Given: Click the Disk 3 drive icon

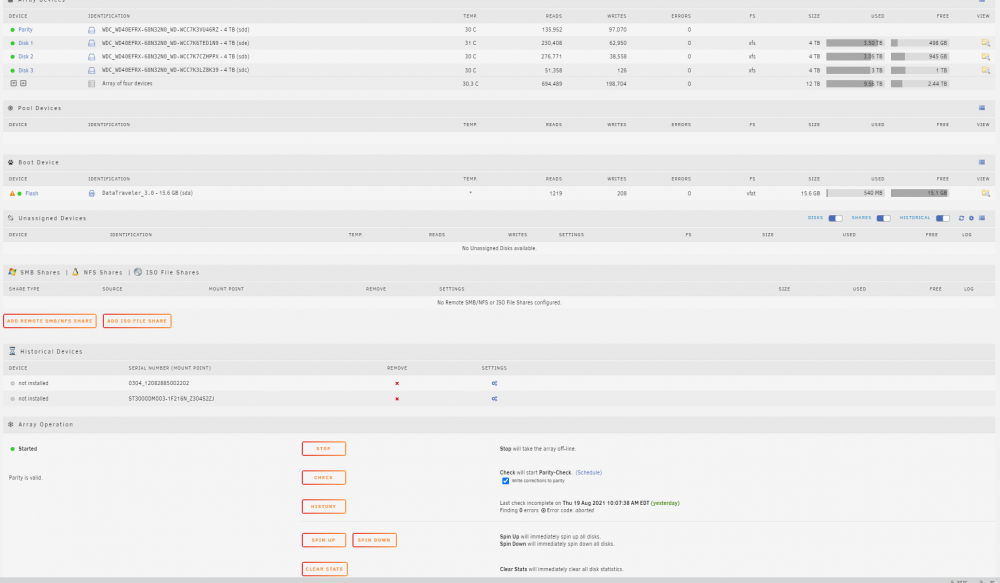Looking at the screenshot, I should tap(91, 70).
